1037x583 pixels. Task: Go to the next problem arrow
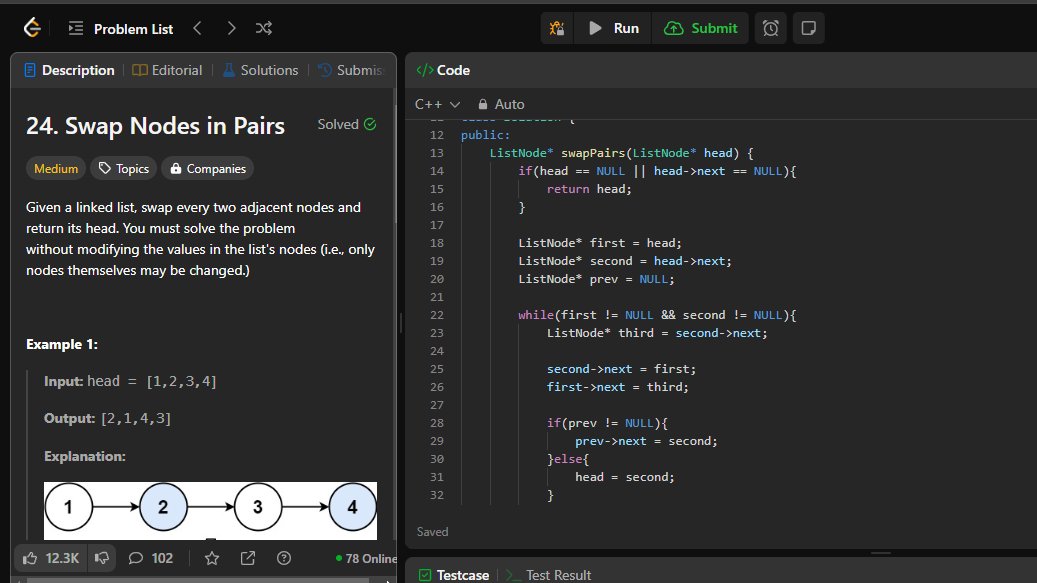click(x=231, y=28)
